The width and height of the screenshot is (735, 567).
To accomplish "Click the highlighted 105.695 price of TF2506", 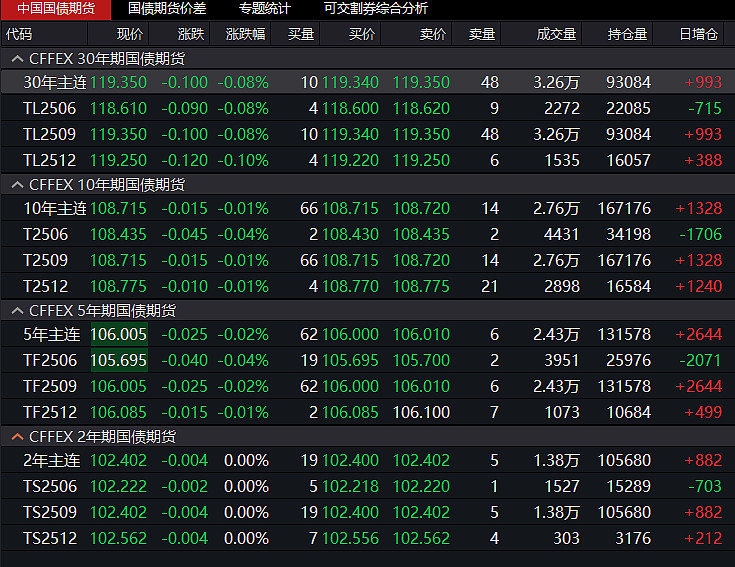I will pyautogui.click(x=119, y=360).
